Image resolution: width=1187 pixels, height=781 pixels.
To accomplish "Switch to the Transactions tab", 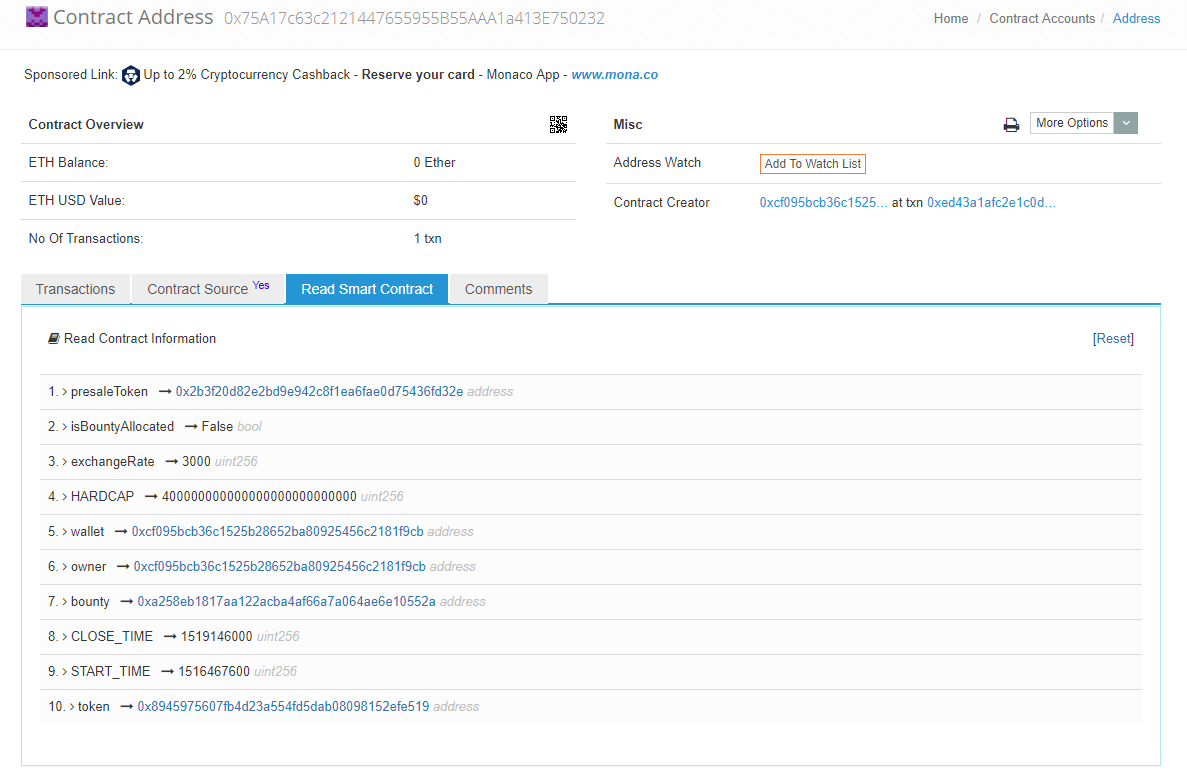I will (76, 289).
